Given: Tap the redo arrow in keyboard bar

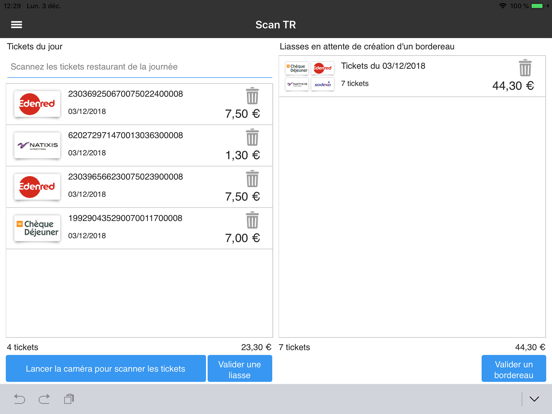Looking at the screenshot, I should tap(44, 399).
